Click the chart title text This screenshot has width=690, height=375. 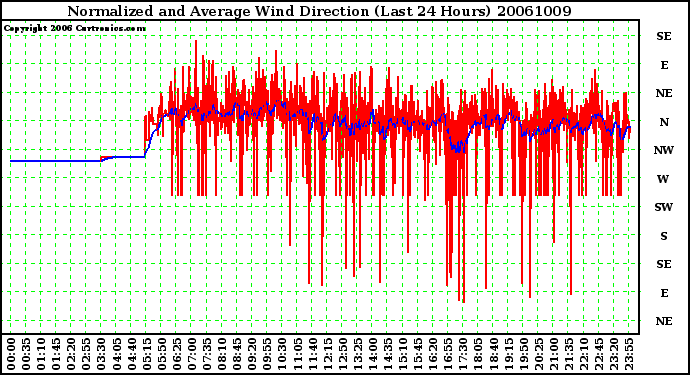(319, 11)
